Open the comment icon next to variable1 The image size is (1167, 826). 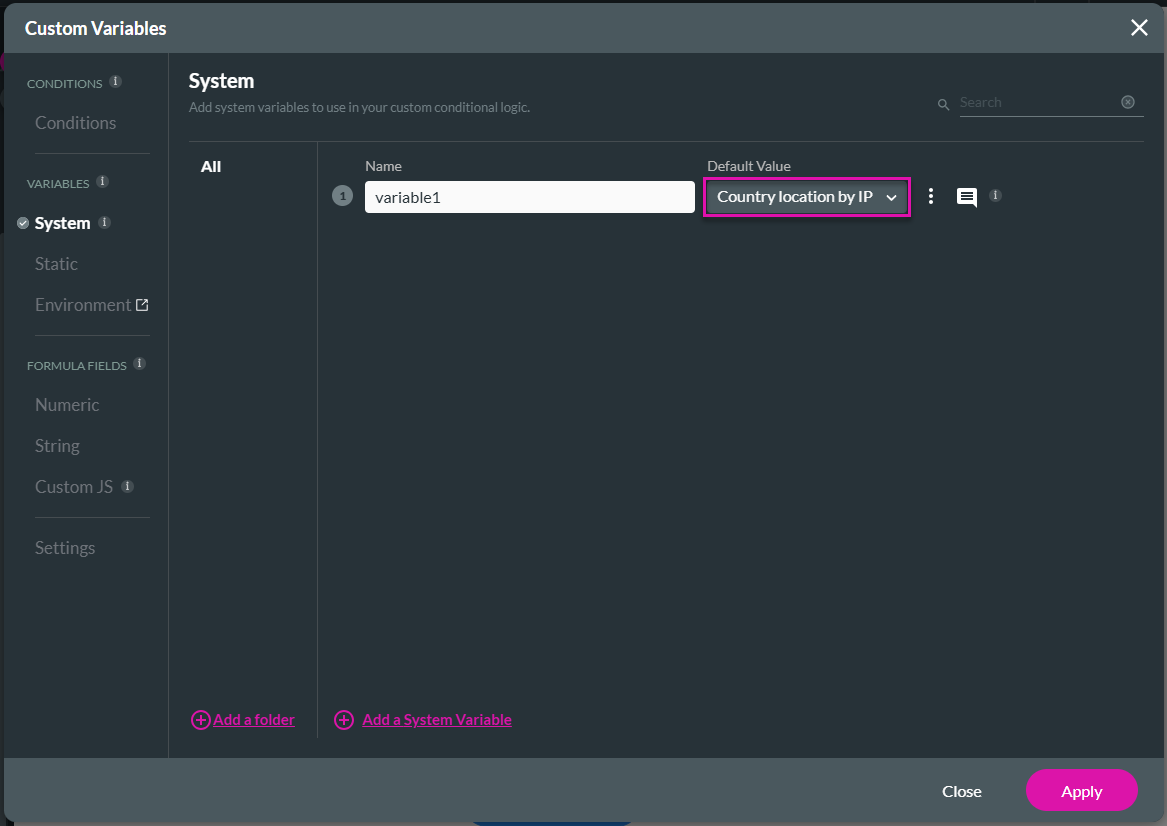coord(966,197)
